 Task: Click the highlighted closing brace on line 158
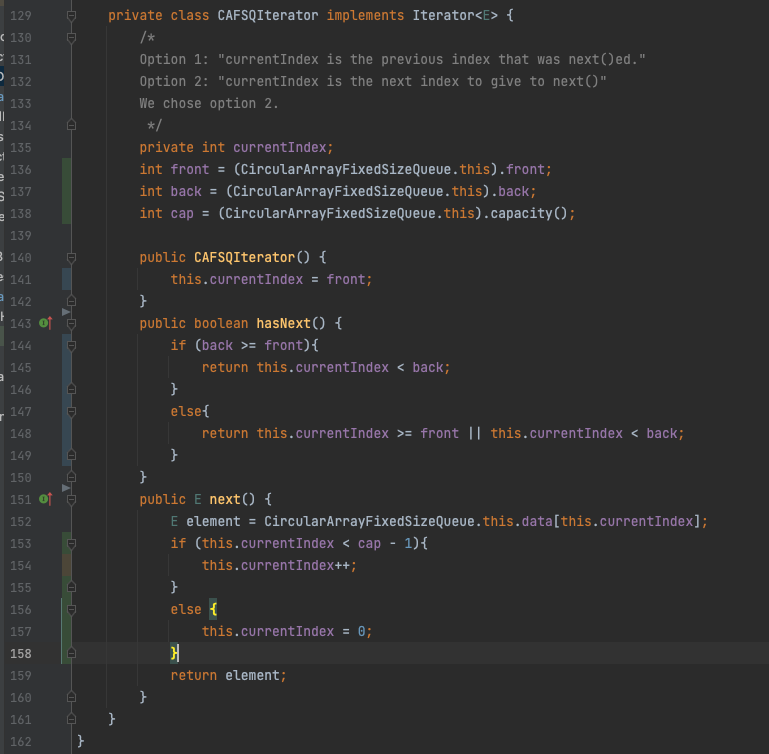(x=174, y=653)
